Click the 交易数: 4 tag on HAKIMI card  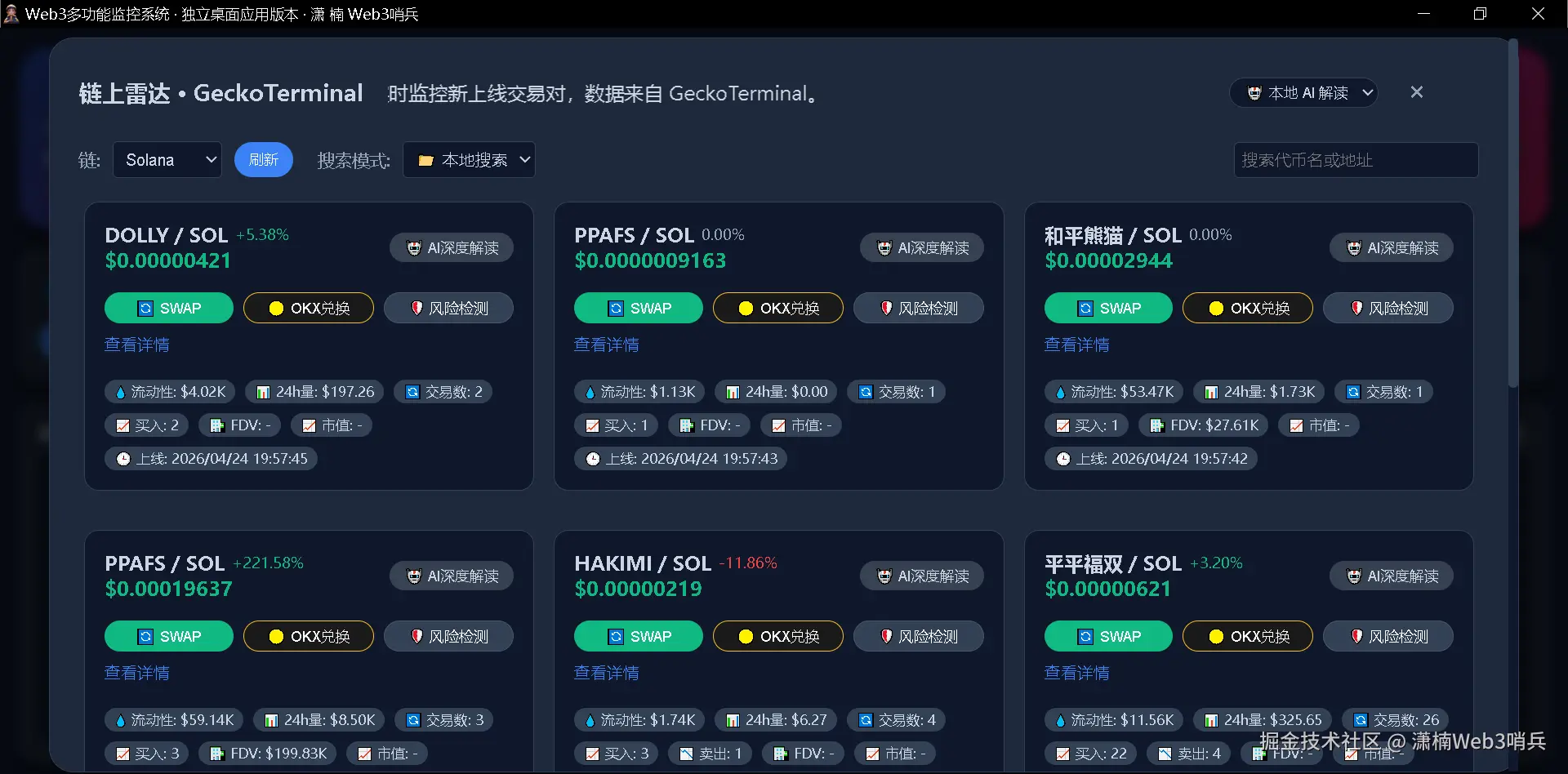pos(896,721)
